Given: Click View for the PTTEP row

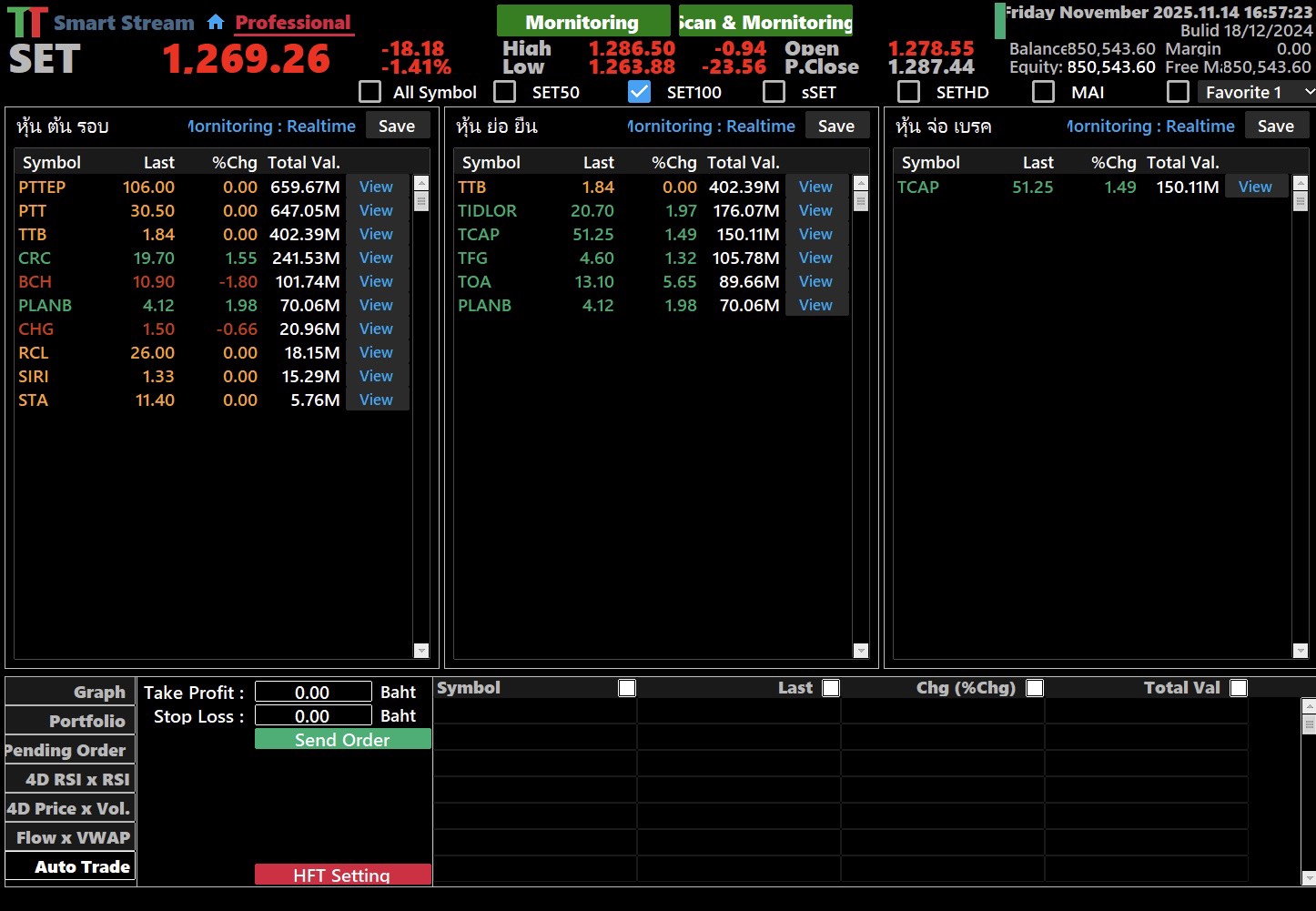Looking at the screenshot, I should tap(376, 187).
